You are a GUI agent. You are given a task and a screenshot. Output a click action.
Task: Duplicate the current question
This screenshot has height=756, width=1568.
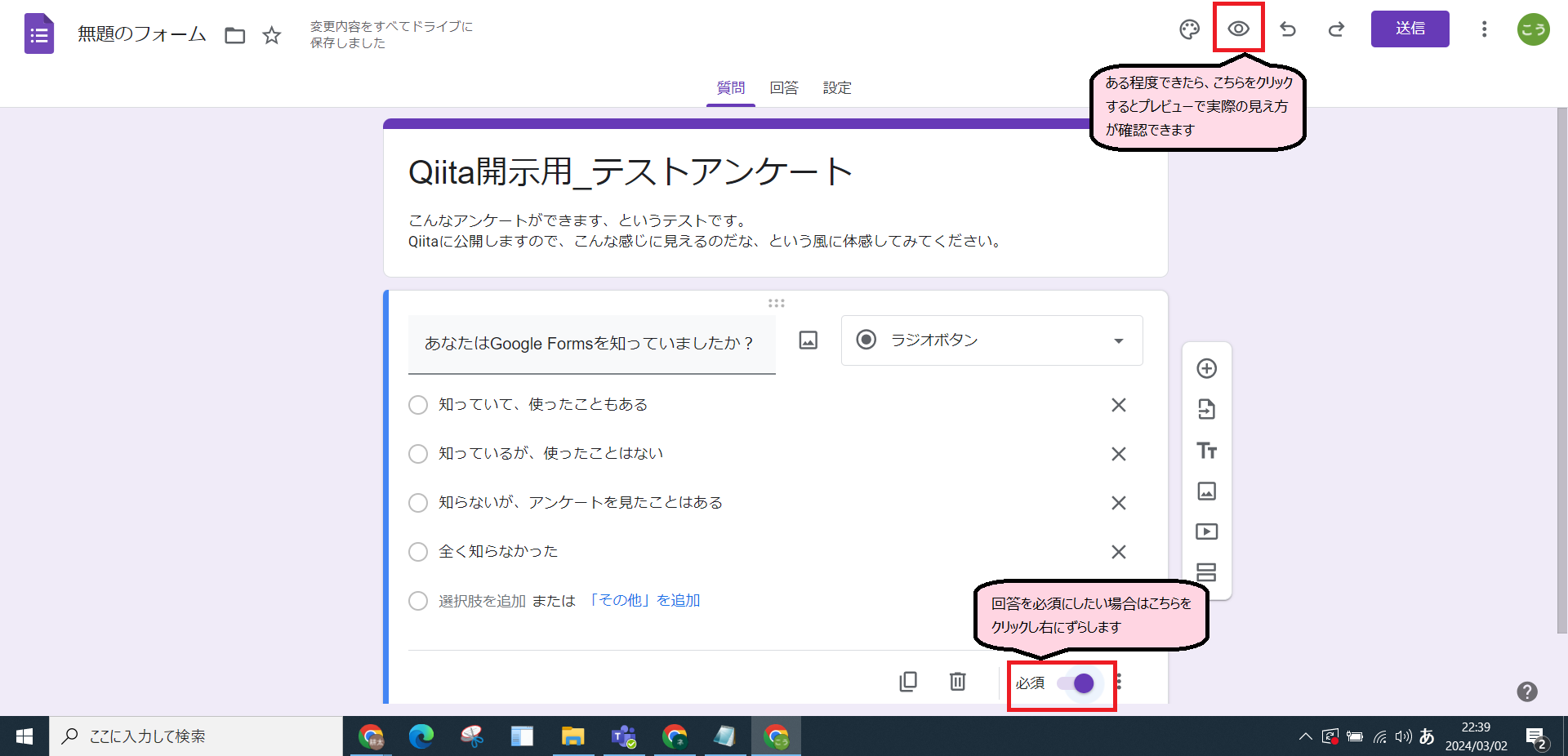pos(908,682)
